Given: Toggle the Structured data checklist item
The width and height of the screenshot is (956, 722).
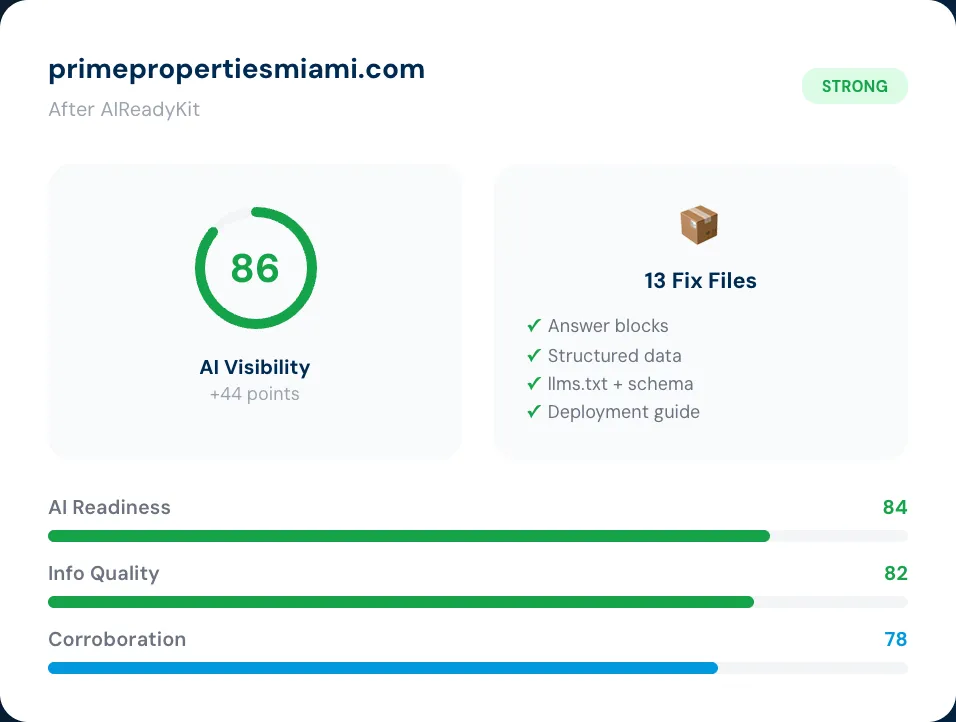Looking at the screenshot, I should 614,356.
